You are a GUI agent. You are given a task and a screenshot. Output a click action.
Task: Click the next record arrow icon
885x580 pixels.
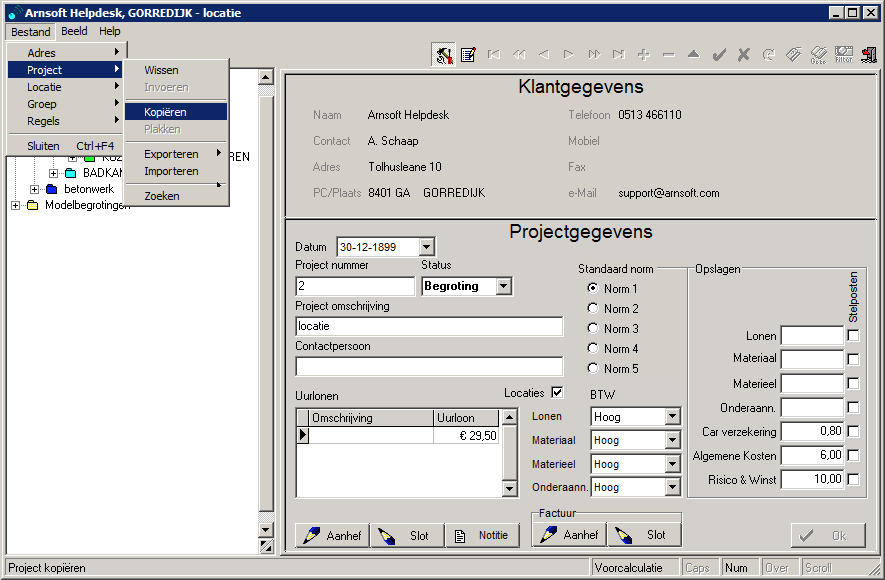pos(568,55)
